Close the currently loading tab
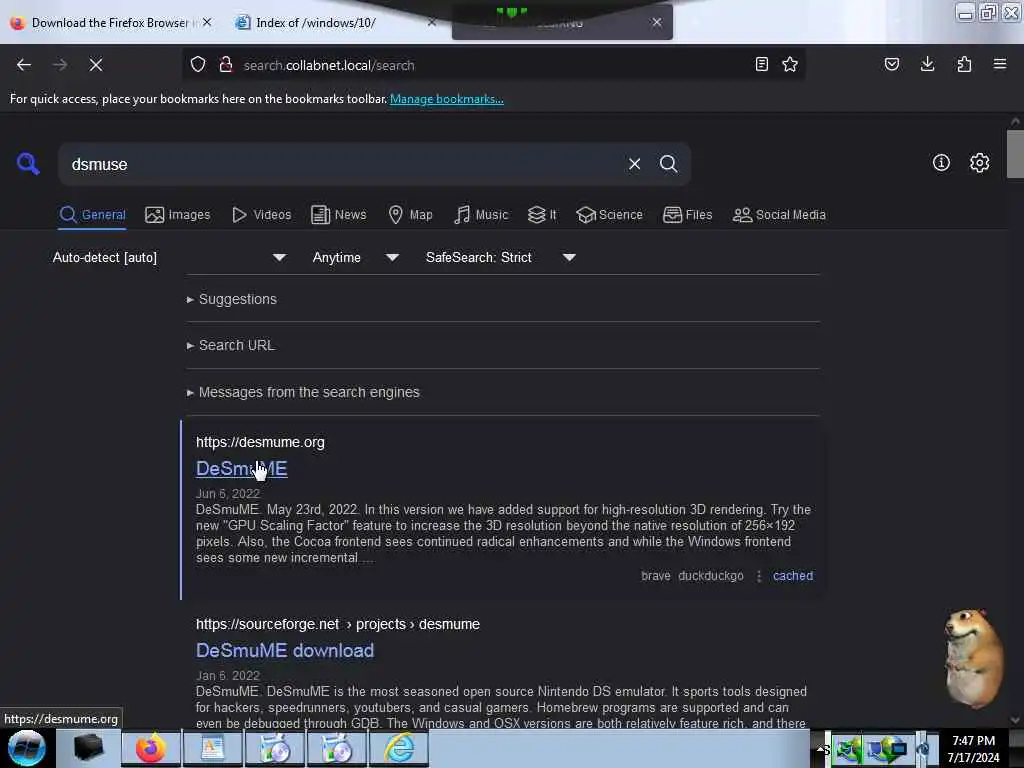1024x768 pixels. click(657, 22)
